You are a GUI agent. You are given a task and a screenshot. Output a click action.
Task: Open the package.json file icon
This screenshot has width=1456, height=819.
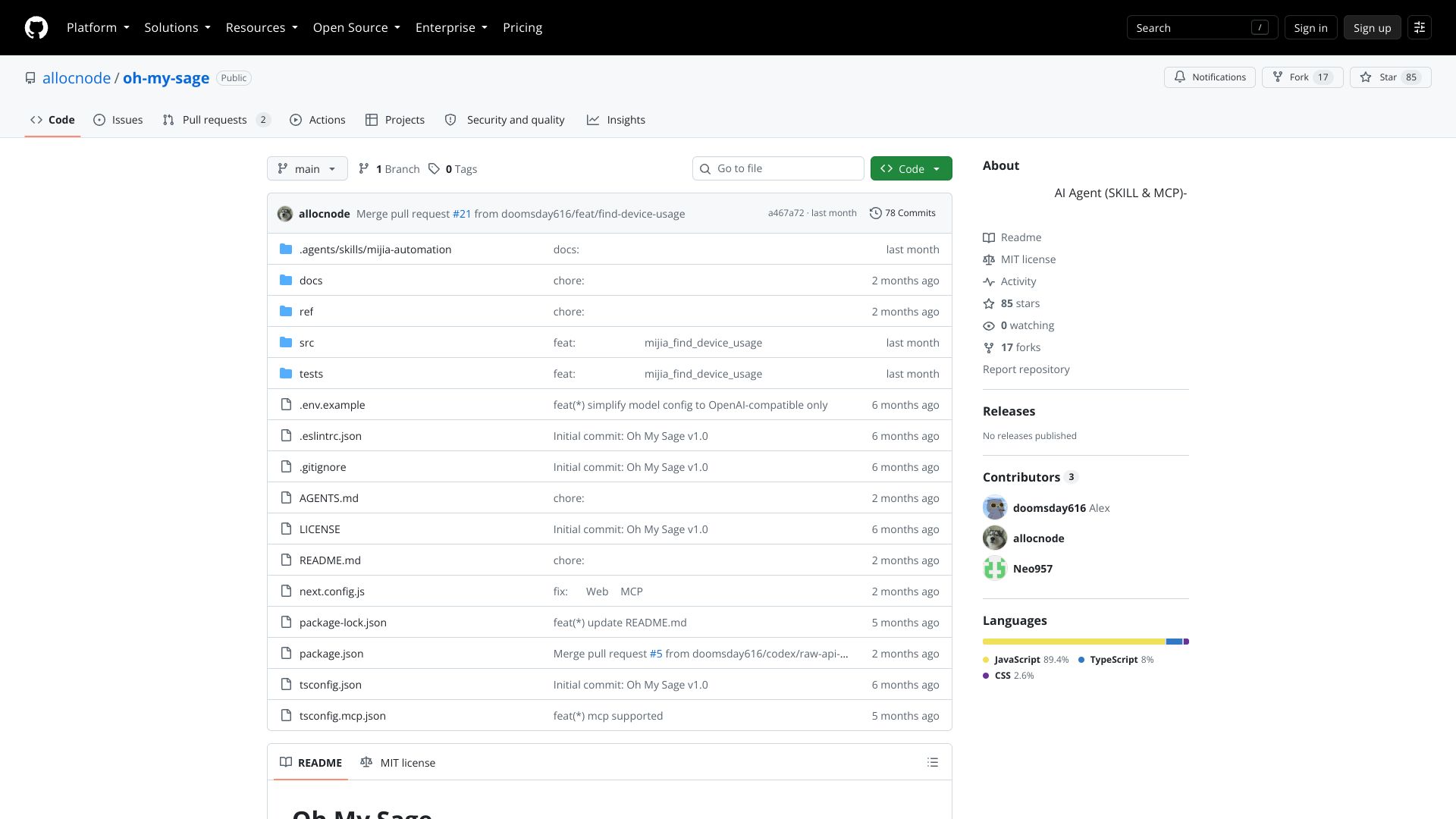(x=286, y=654)
